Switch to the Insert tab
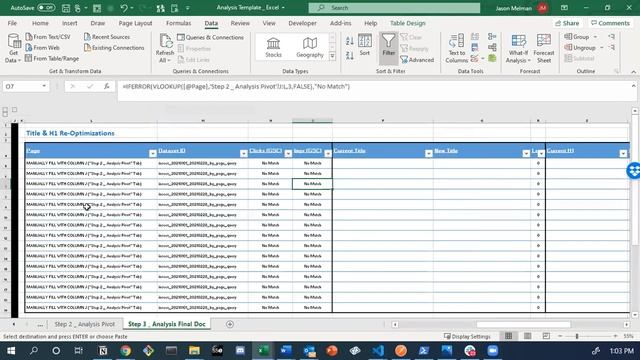 (70, 23)
